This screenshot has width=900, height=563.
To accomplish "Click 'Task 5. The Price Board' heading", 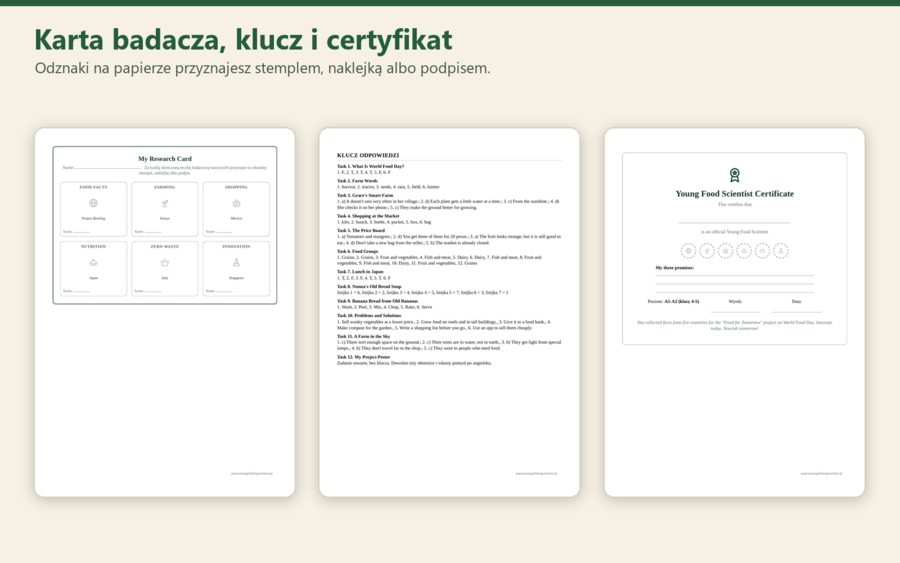I will pos(360,231).
